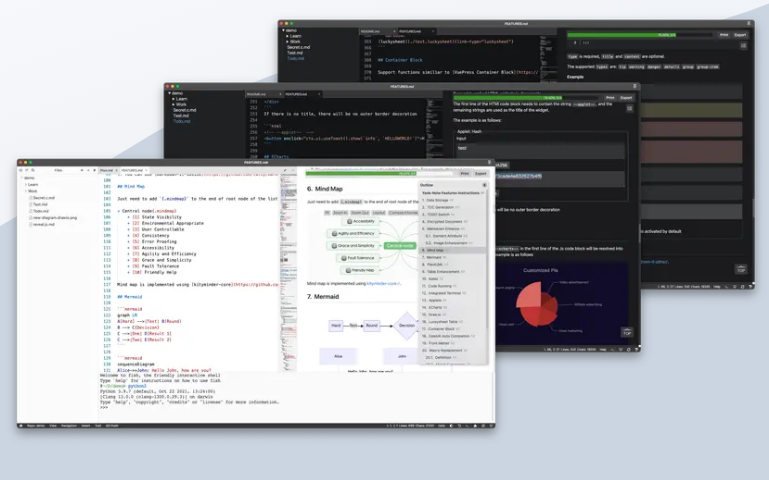
Task: Open the View menu in status bar
Action: click(53, 426)
